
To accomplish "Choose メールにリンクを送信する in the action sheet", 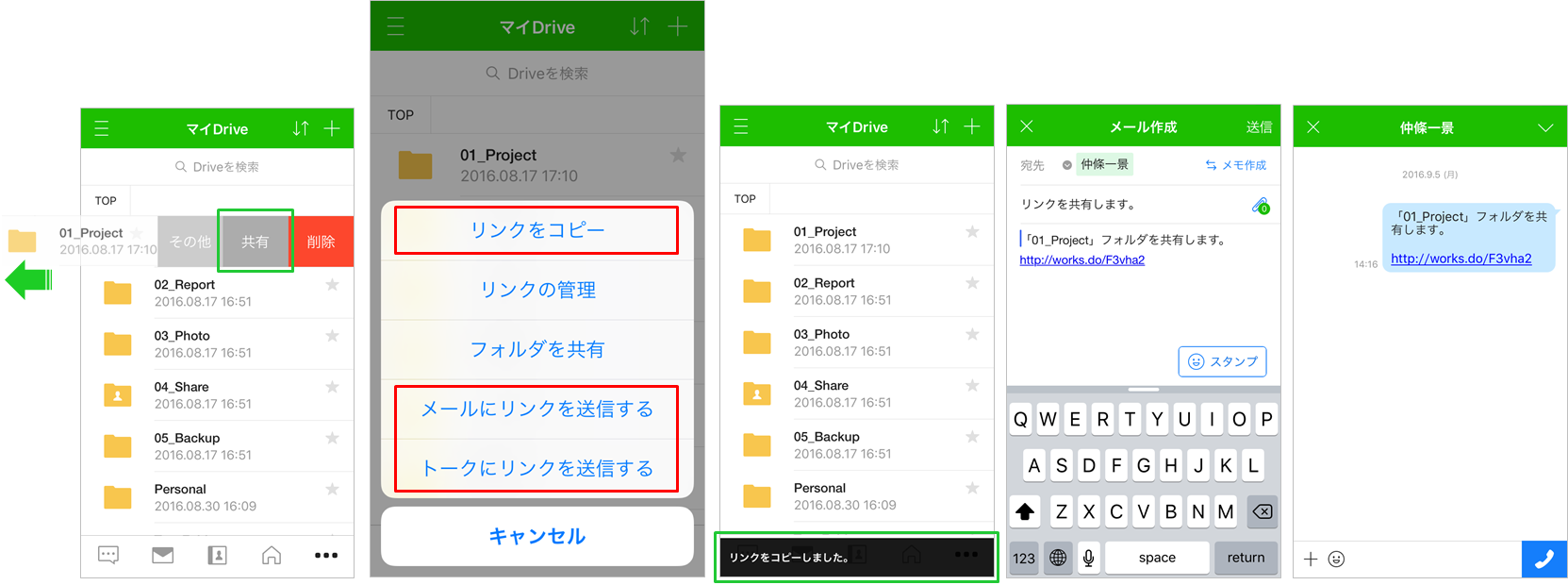I will 536,409.
